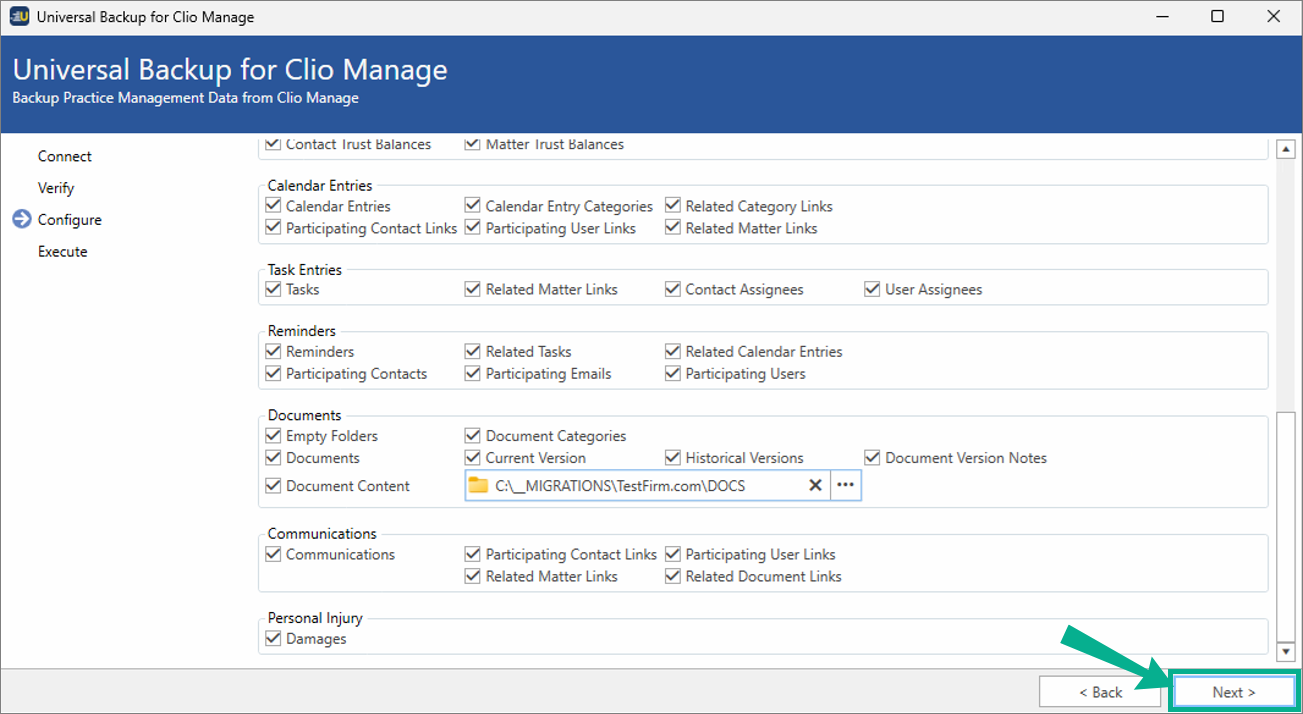
Task: Toggle Related Document Links checkbox
Action: (673, 576)
